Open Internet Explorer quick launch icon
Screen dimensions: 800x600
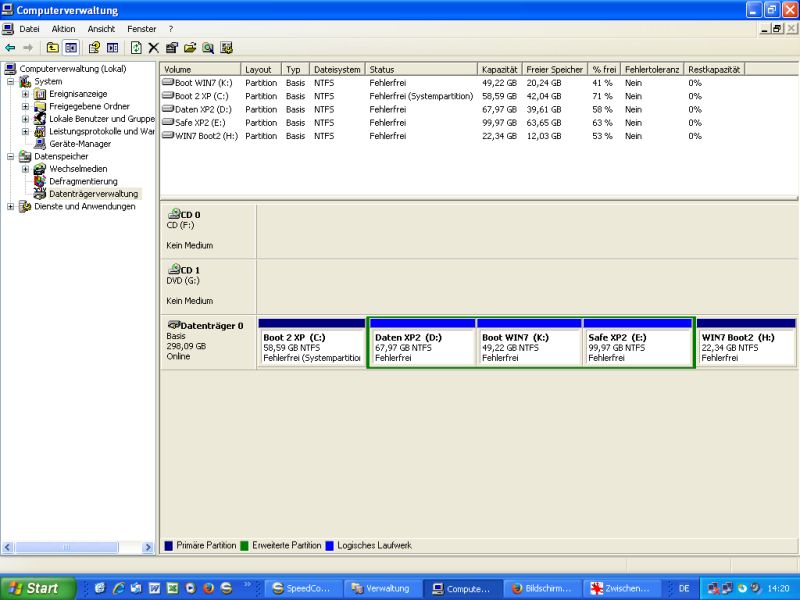click(118, 588)
